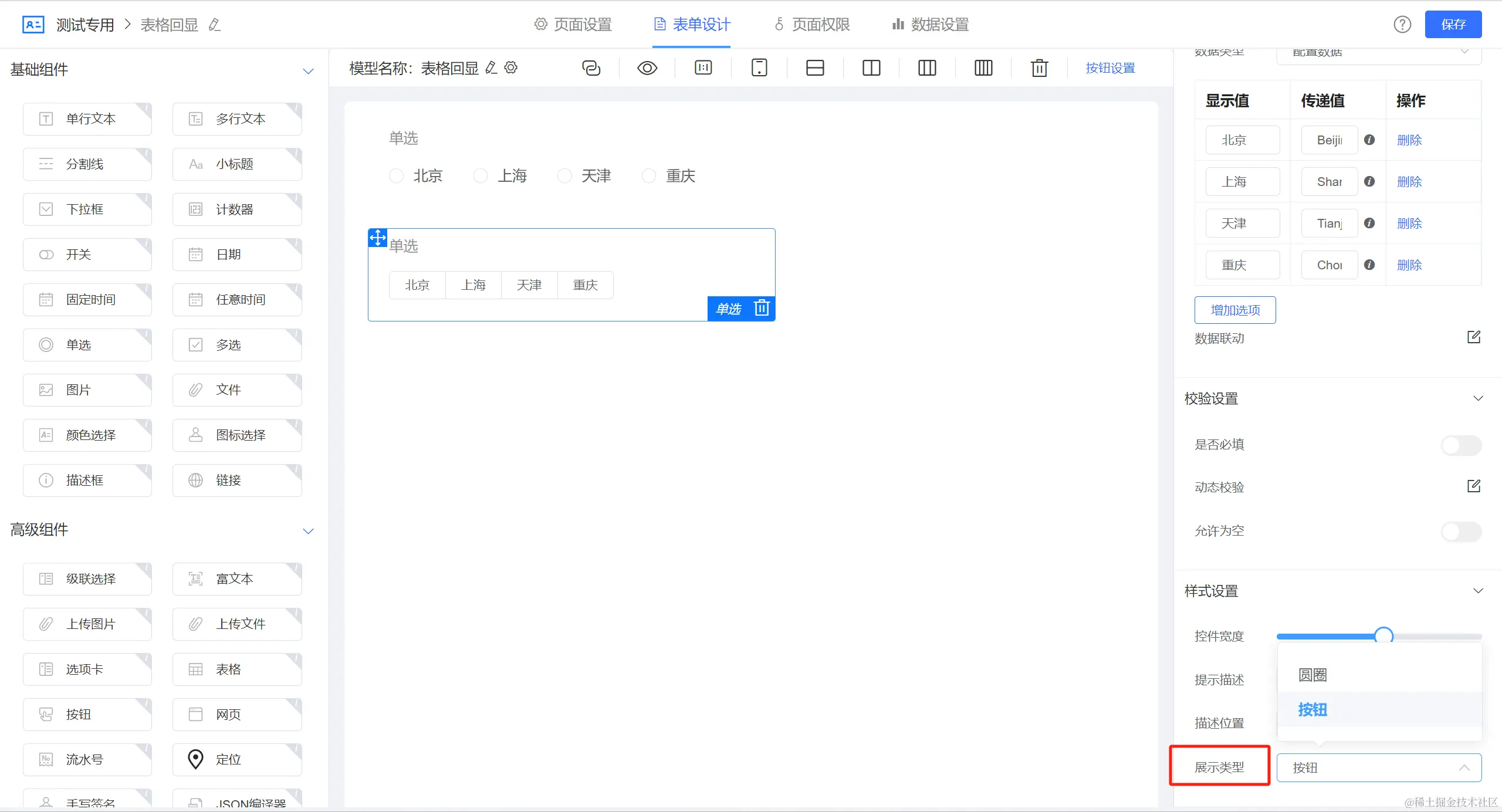This screenshot has width=1502, height=812.
Task: Click 删除 link for the 北京 row
Action: [1409, 140]
